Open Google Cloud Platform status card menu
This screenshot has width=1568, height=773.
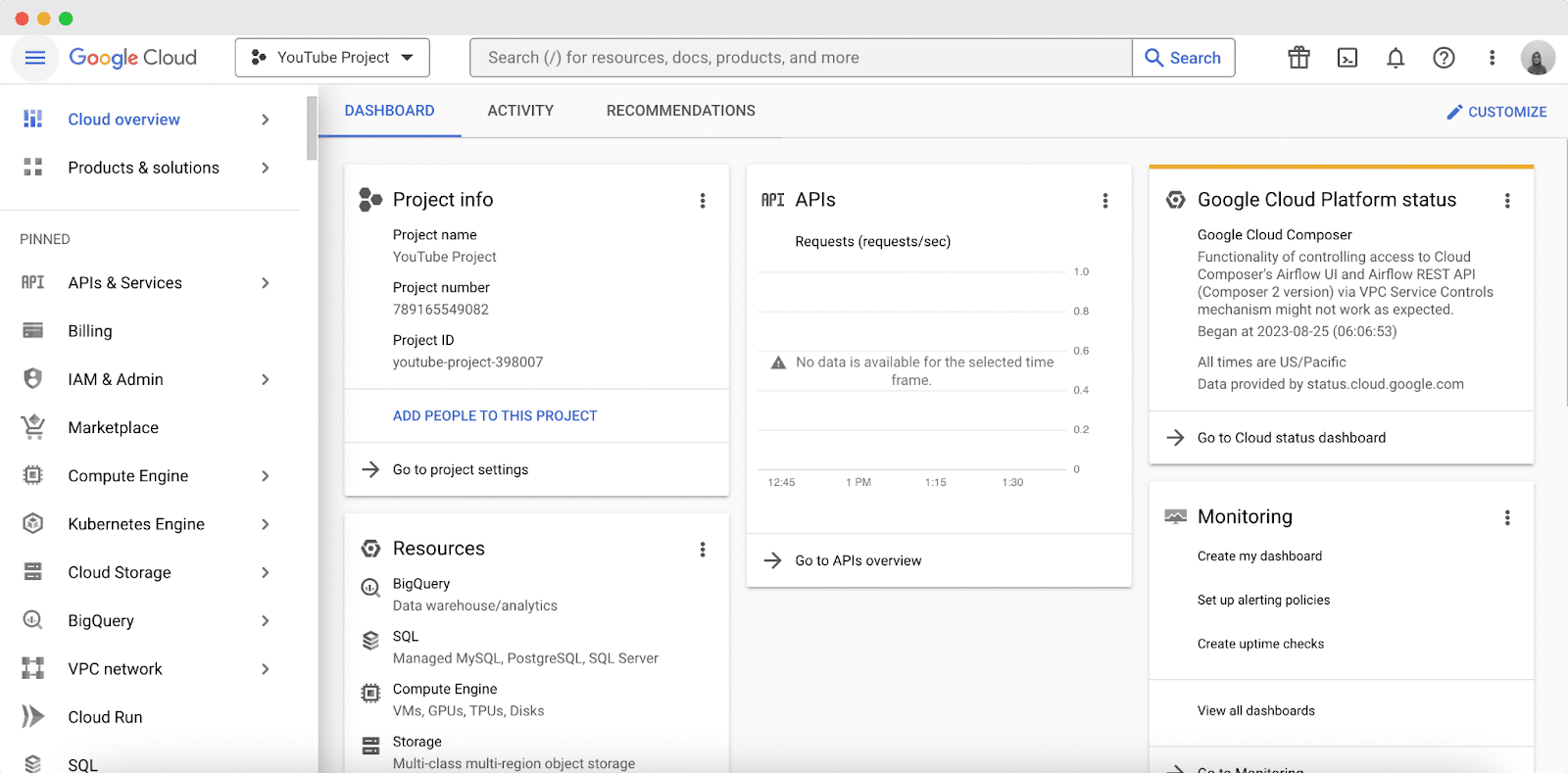1507,201
